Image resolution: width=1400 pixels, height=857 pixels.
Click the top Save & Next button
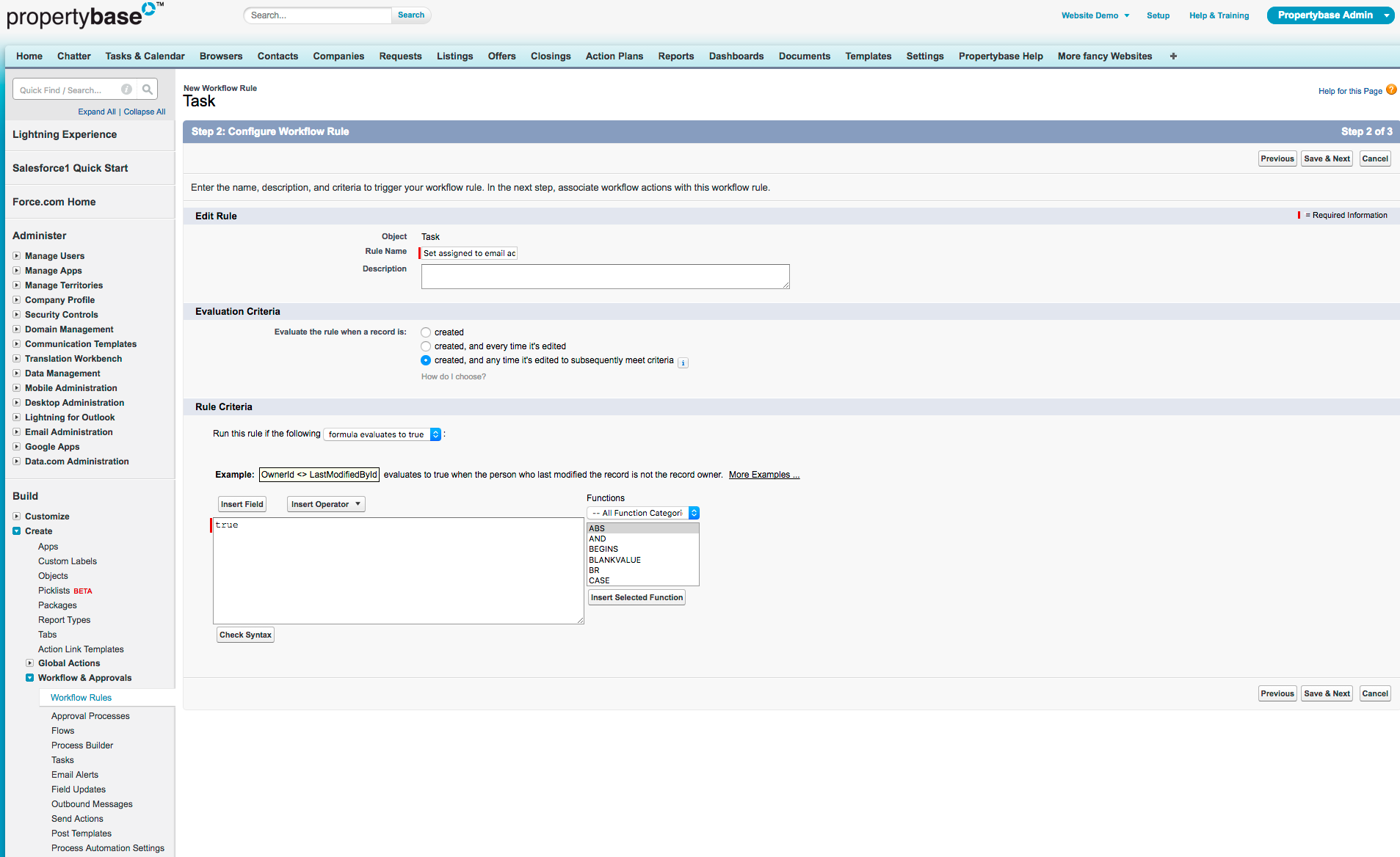[1327, 158]
